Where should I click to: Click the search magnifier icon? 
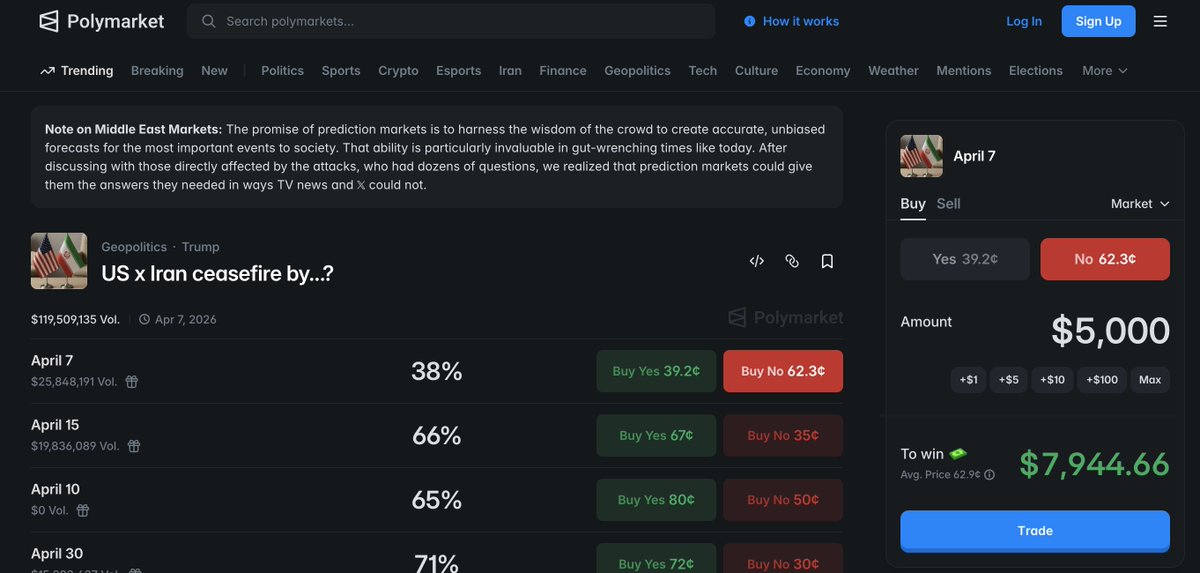pos(208,21)
